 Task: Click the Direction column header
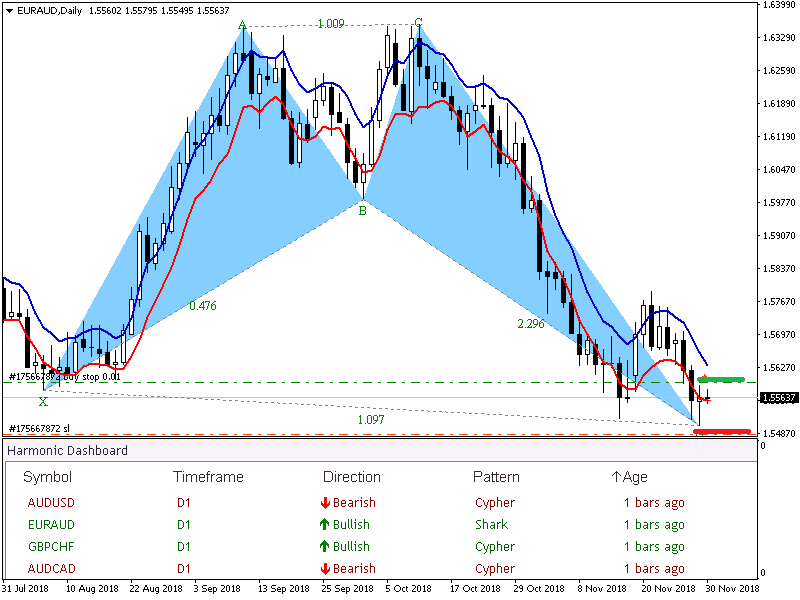pos(352,477)
